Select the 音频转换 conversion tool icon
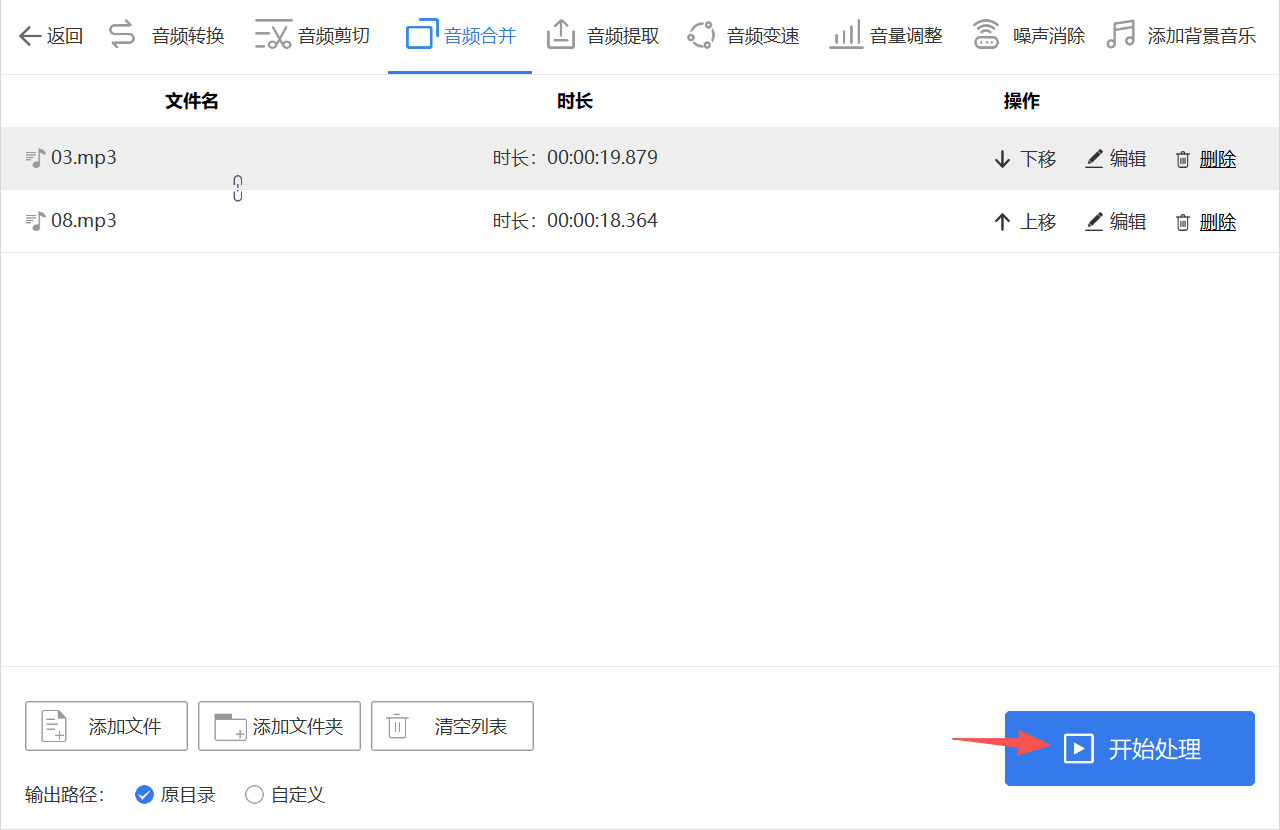 (x=122, y=33)
